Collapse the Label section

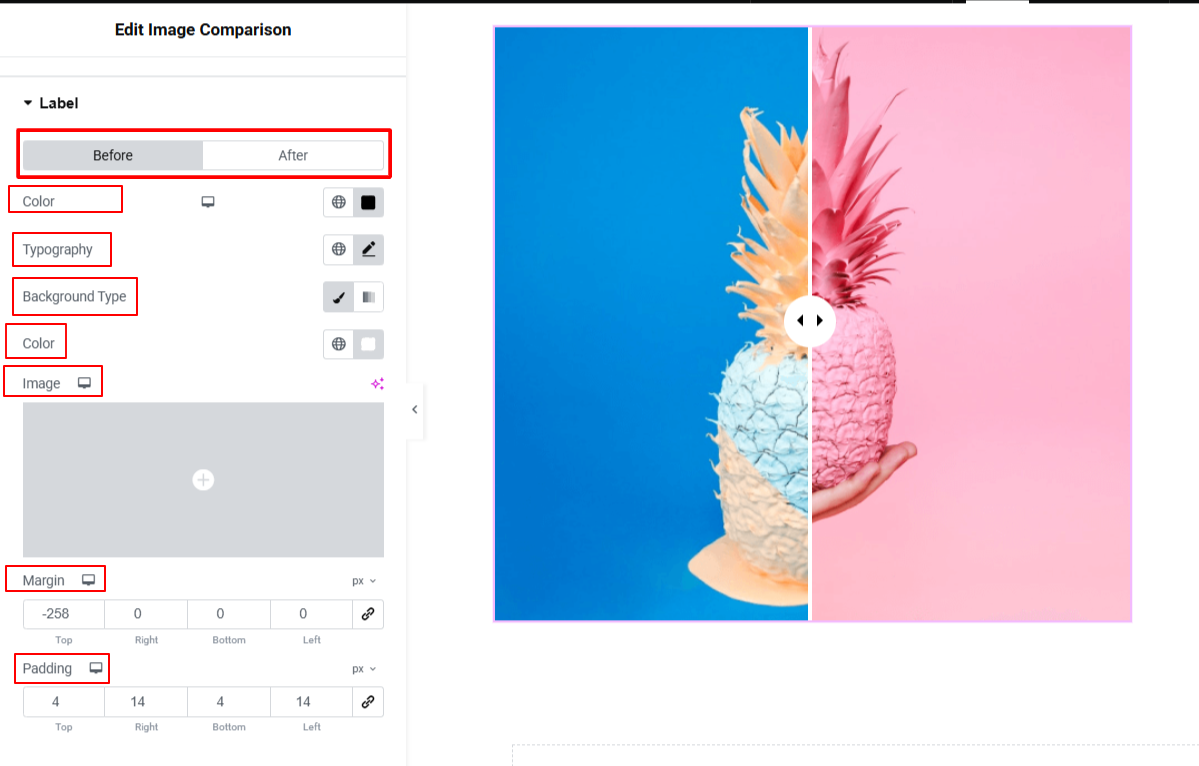[28, 103]
